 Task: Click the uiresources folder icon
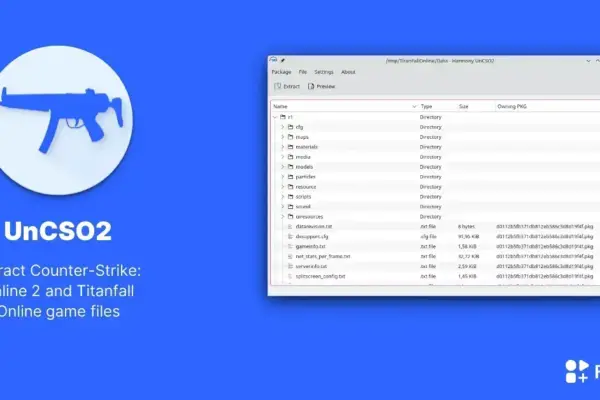coord(290,217)
